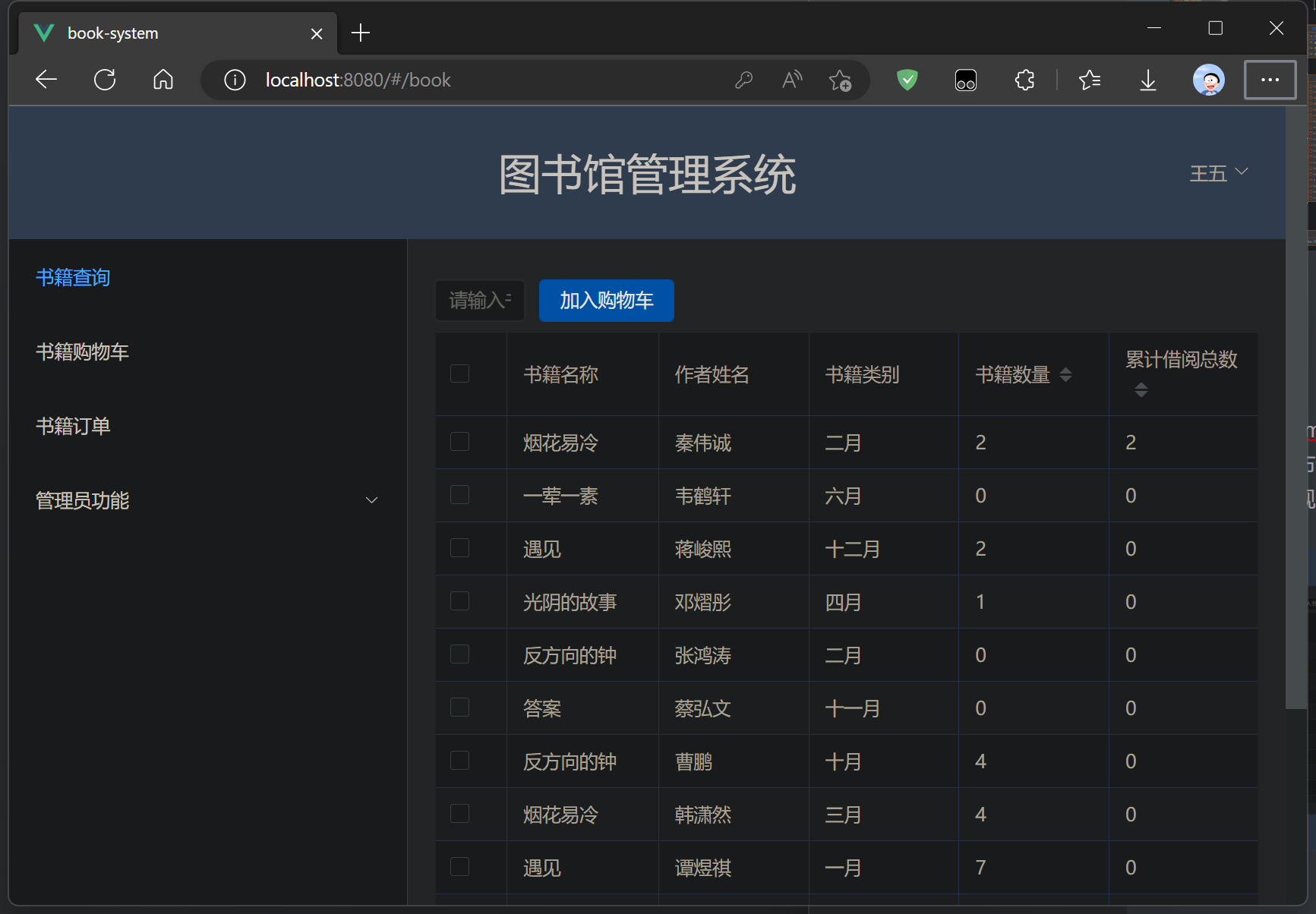The height and width of the screenshot is (914, 1316).
Task: Click the category cell 四月
Action: [843, 602]
